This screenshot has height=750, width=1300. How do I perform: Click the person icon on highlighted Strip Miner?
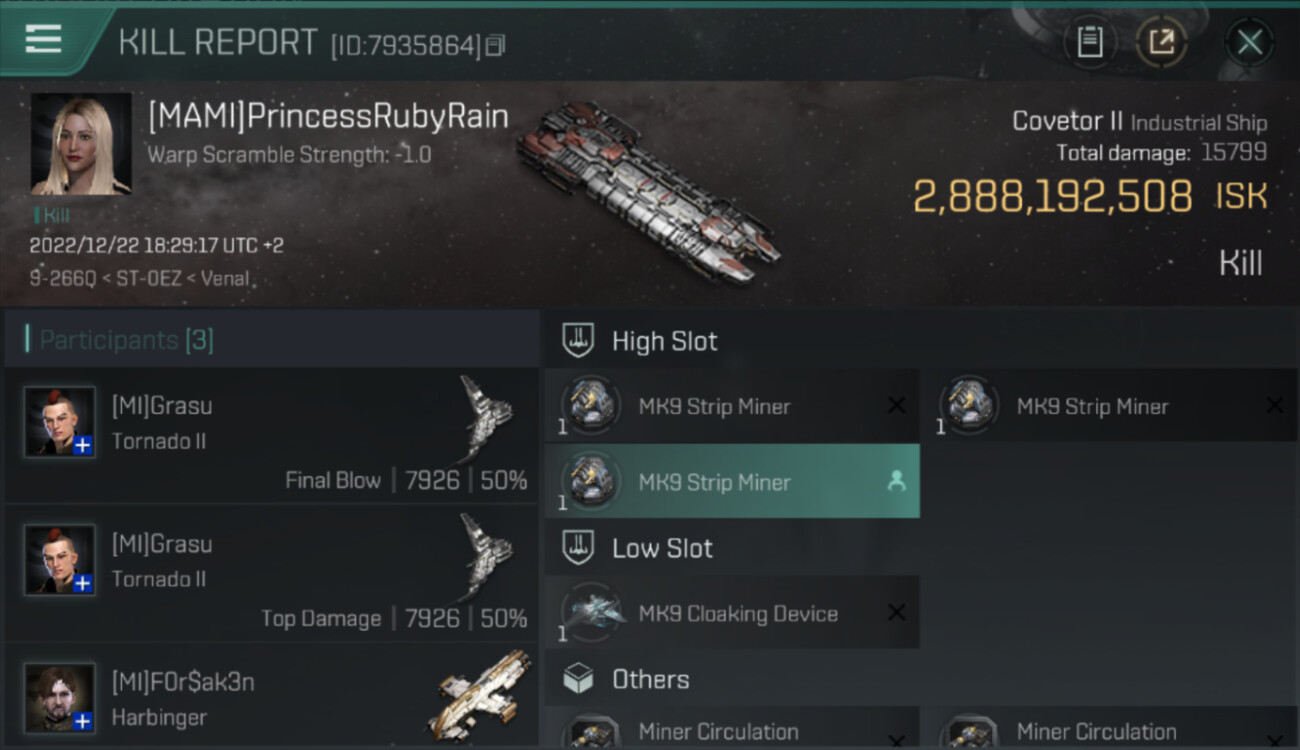pos(896,482)
